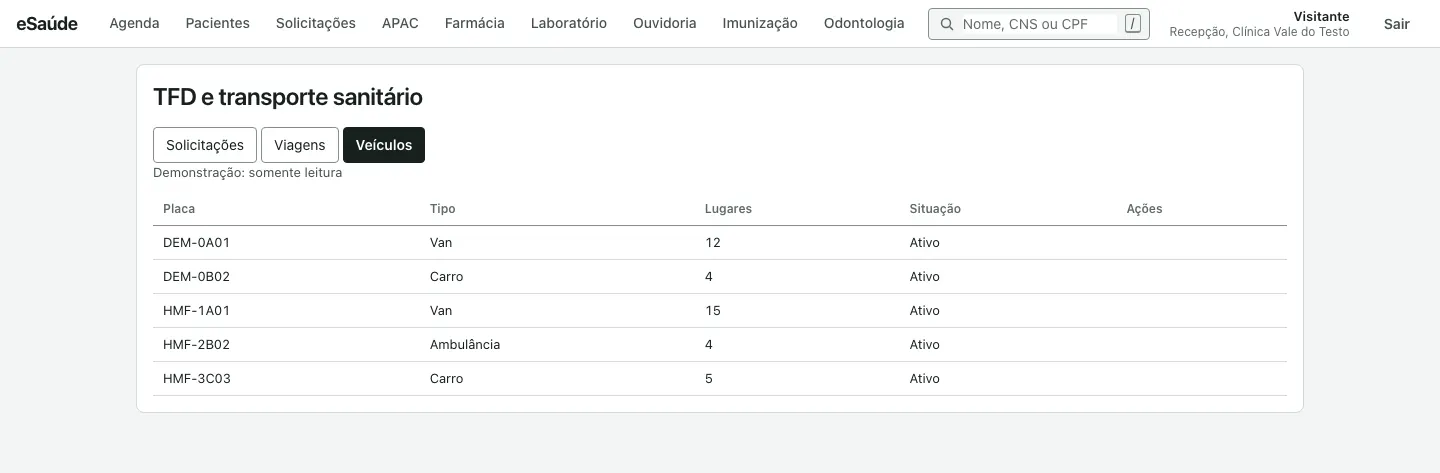The height and width of the screenshot is (473, 1440).
Task: Select vehicle row DEM-0A01
Action: pyautogui.click(x=720, y=243)
